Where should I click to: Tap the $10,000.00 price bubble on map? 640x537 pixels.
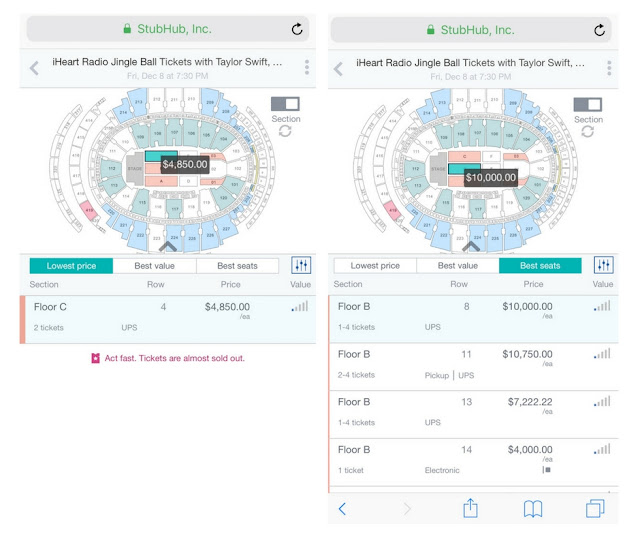pos(491,178)
